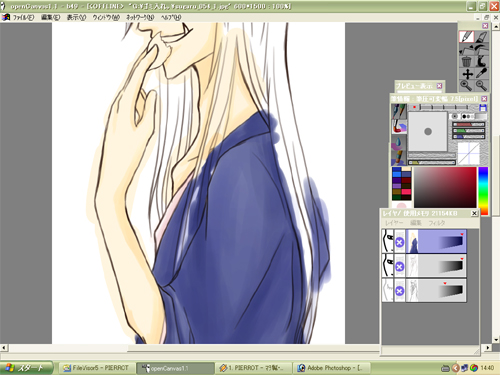Toggle the bottom layer eye visibility
Image resolution: width=500 pixels, height=375 pixels.
[x=388, y=290]
